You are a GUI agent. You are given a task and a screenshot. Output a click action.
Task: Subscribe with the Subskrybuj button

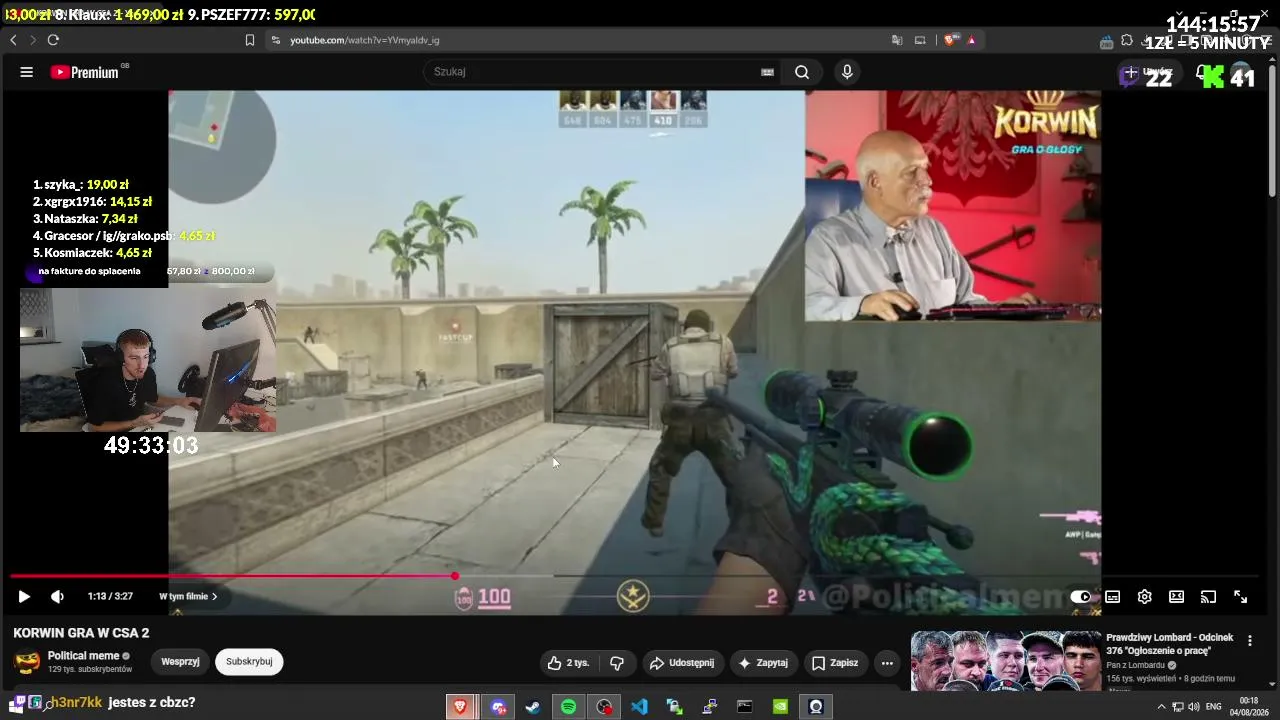click(249, 662)
